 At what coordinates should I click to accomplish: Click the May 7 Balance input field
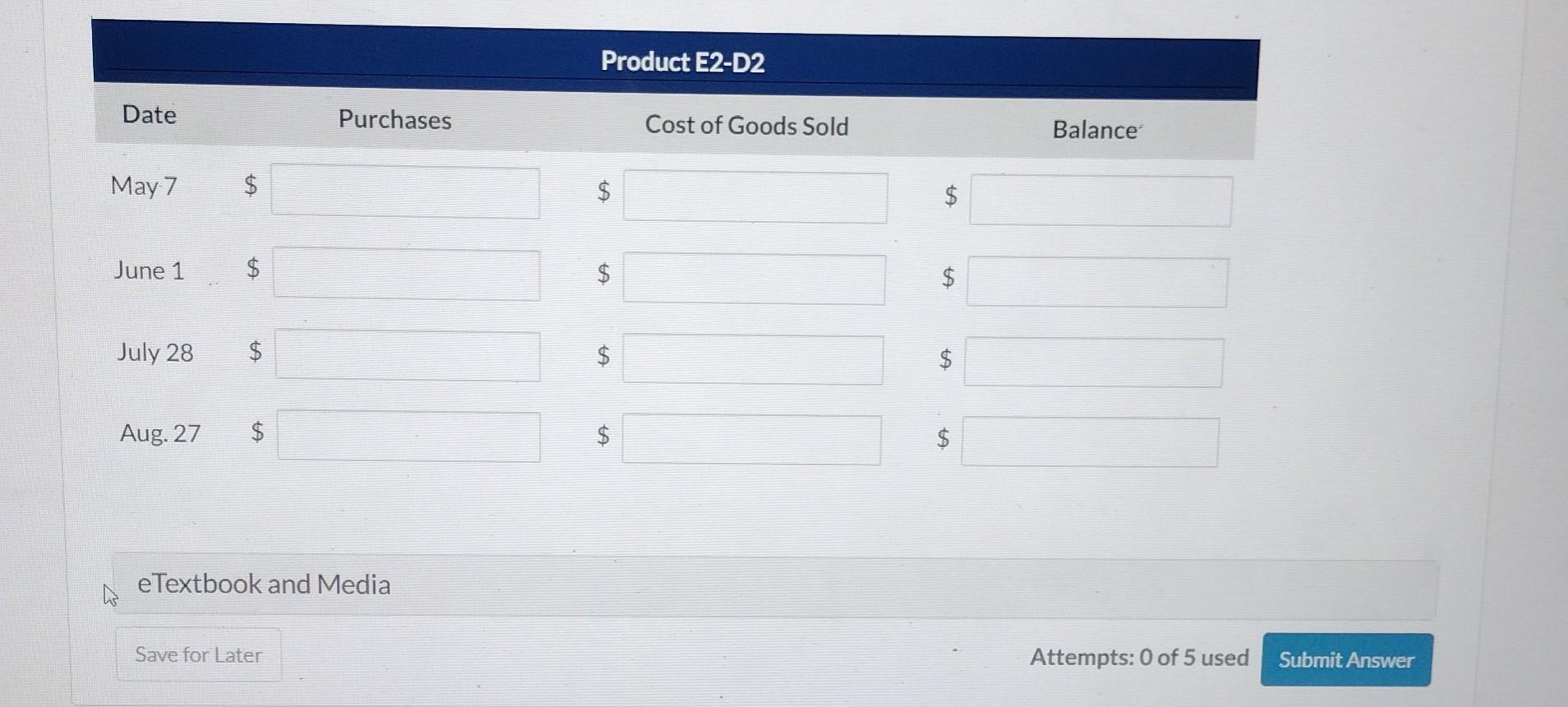click(1101, 200)
